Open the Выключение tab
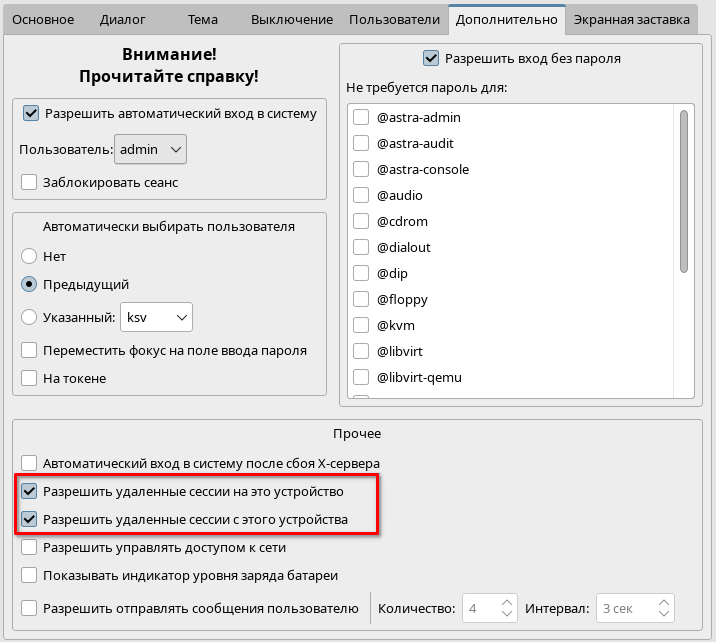716x642 pixels. click(x=292, y=19)
